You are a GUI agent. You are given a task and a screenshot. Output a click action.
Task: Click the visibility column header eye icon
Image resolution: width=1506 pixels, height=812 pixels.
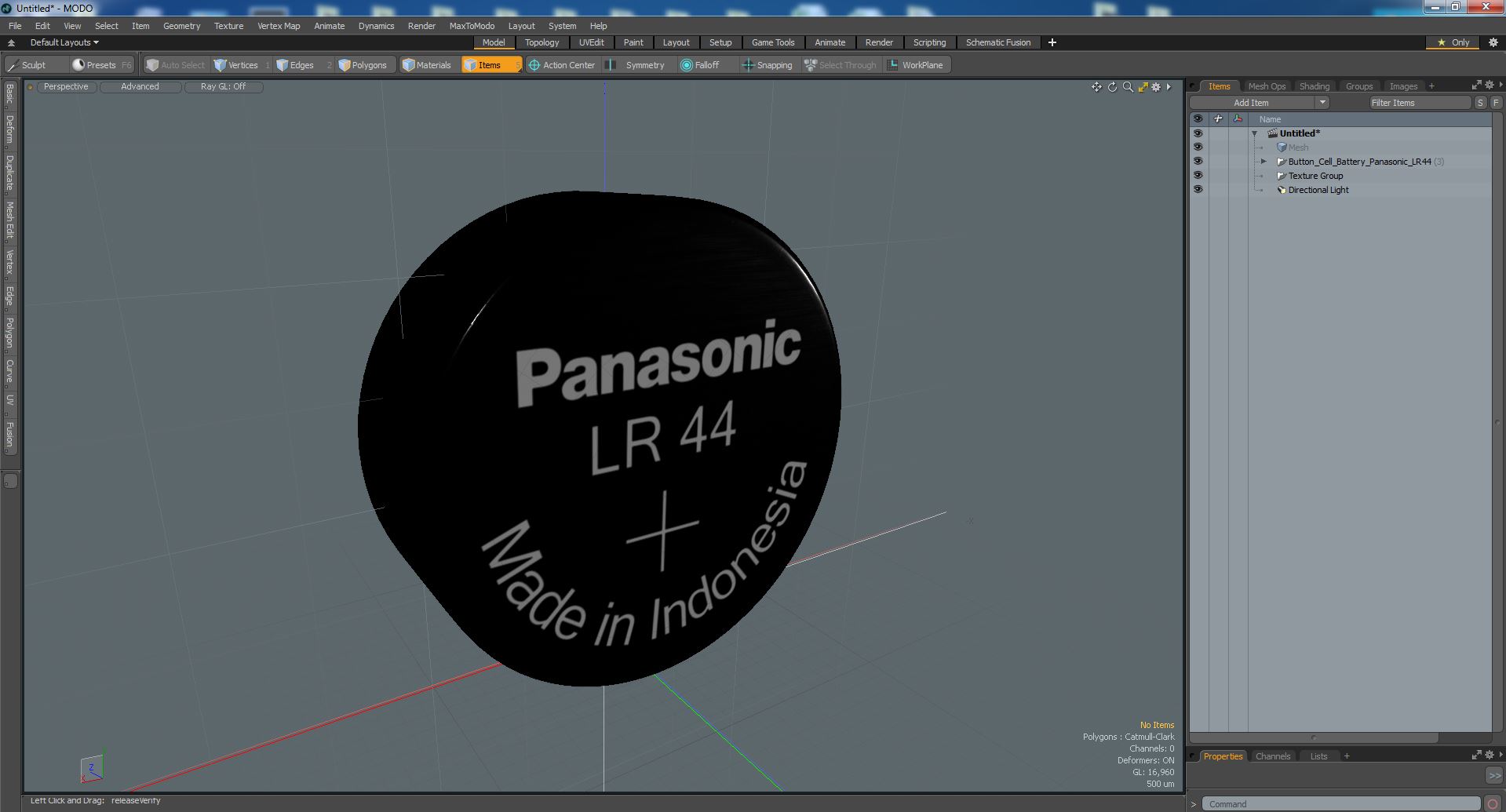(x=1198, y=119)
